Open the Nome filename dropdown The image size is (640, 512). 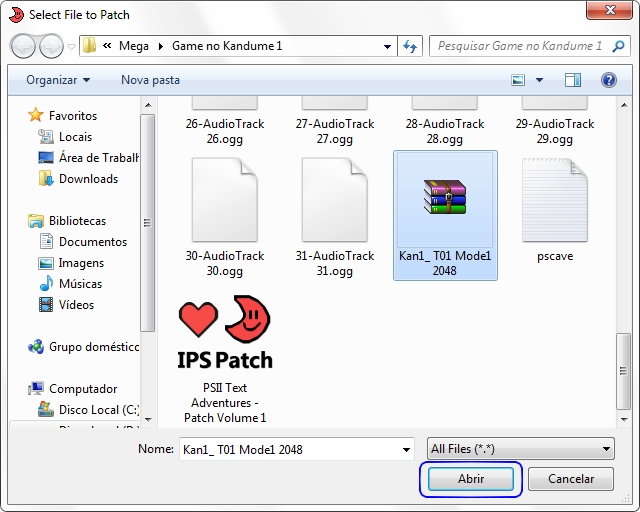(406, 450)
